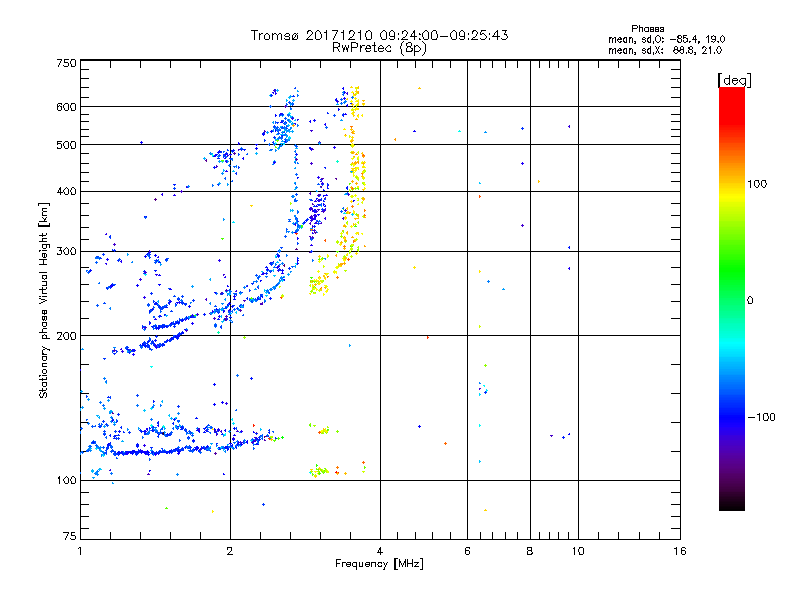Screen dimensions: 800x600
Task: Click the "RwPretec (8p)" subtitle
Action: click(x=379, y=48)
